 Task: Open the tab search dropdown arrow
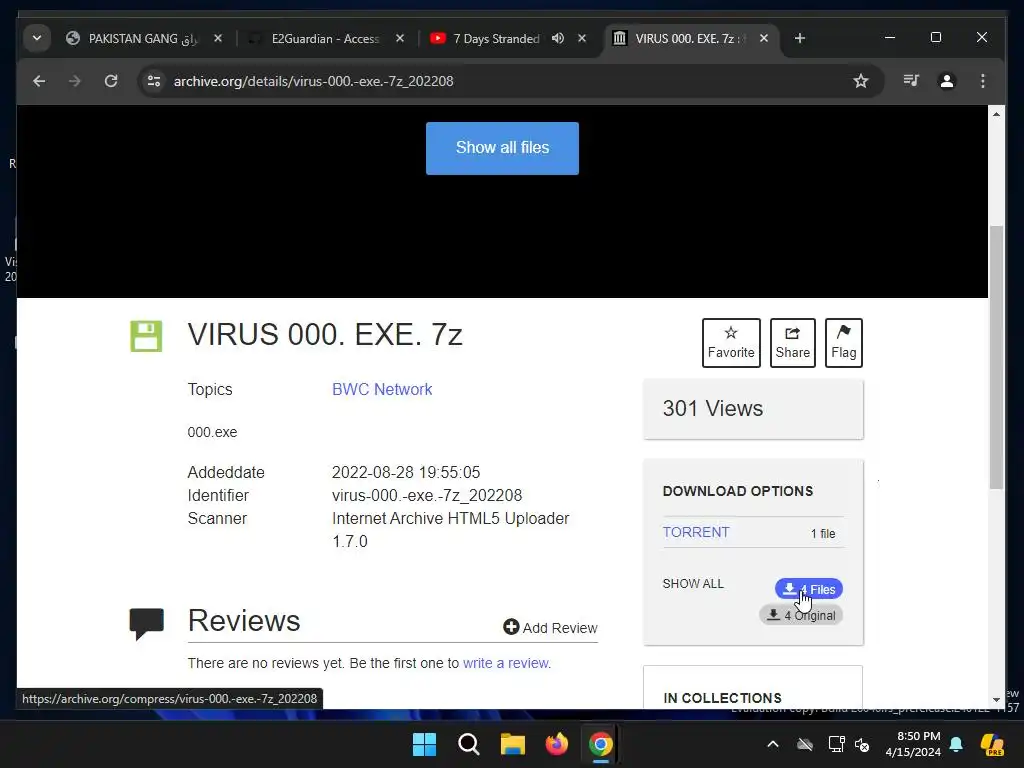click(x=37, y=38)
